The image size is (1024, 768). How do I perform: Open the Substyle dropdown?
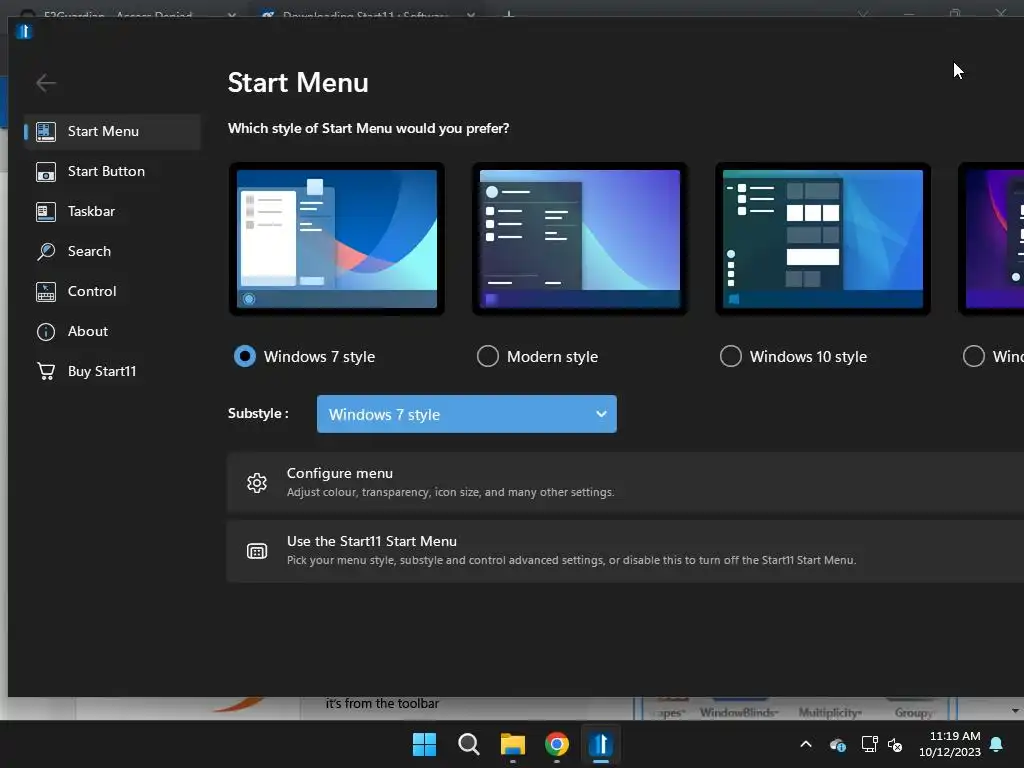point(467,414)
